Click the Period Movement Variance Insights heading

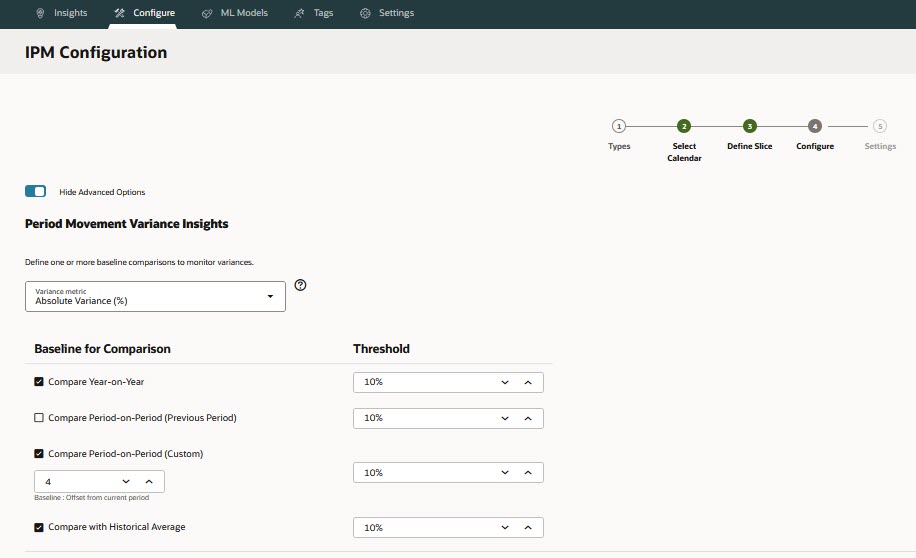pyautogui.click(x=126, y=224)
